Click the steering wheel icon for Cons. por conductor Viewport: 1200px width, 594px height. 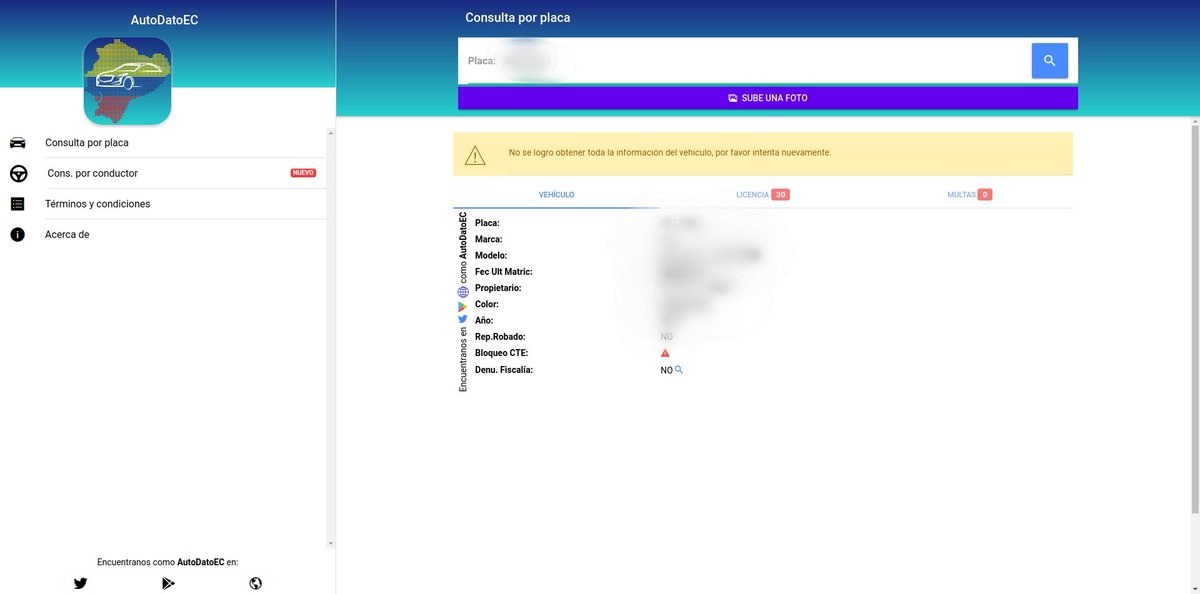click(18, 172)
